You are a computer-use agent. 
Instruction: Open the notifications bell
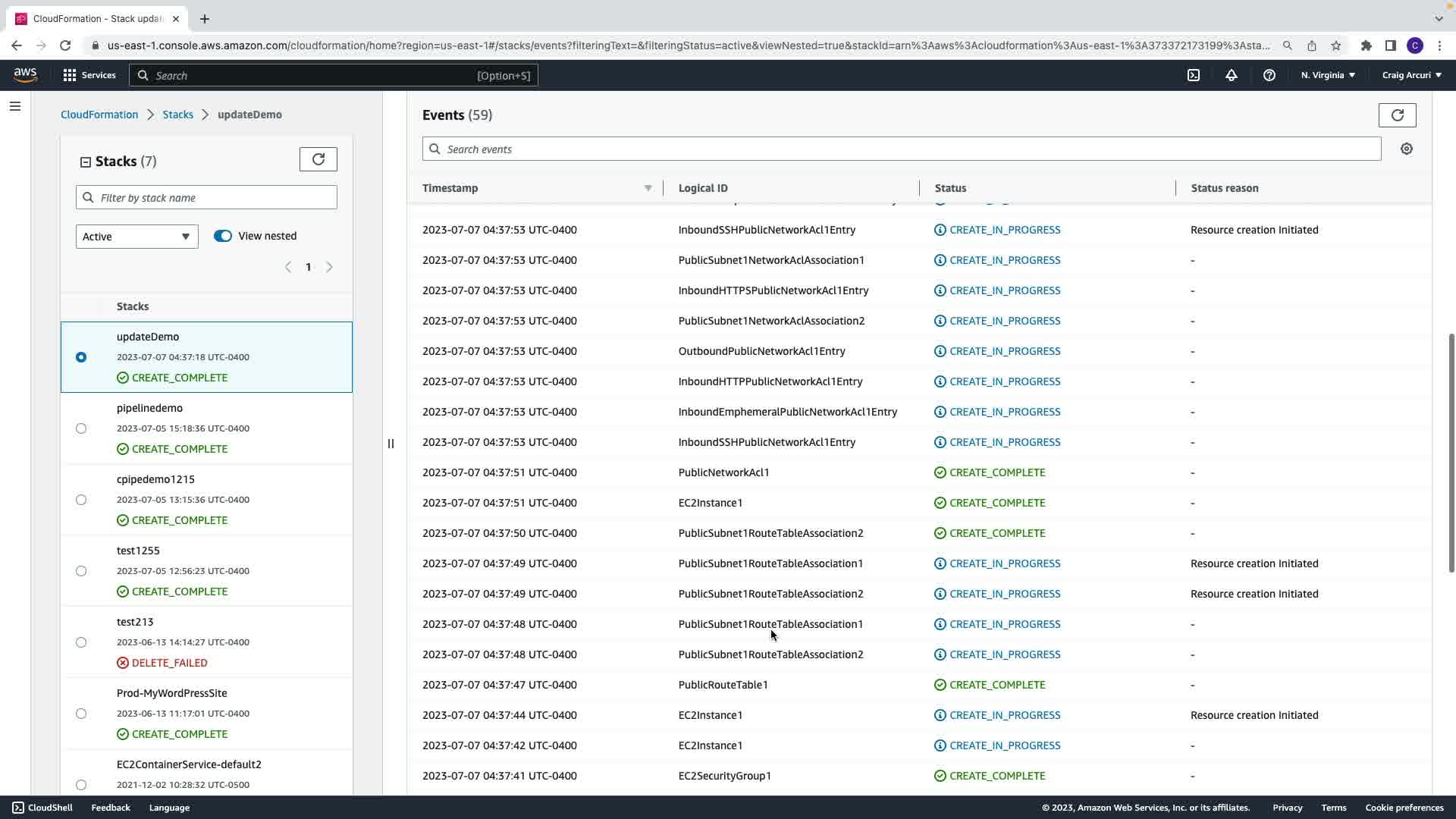tap(1232, 75)
